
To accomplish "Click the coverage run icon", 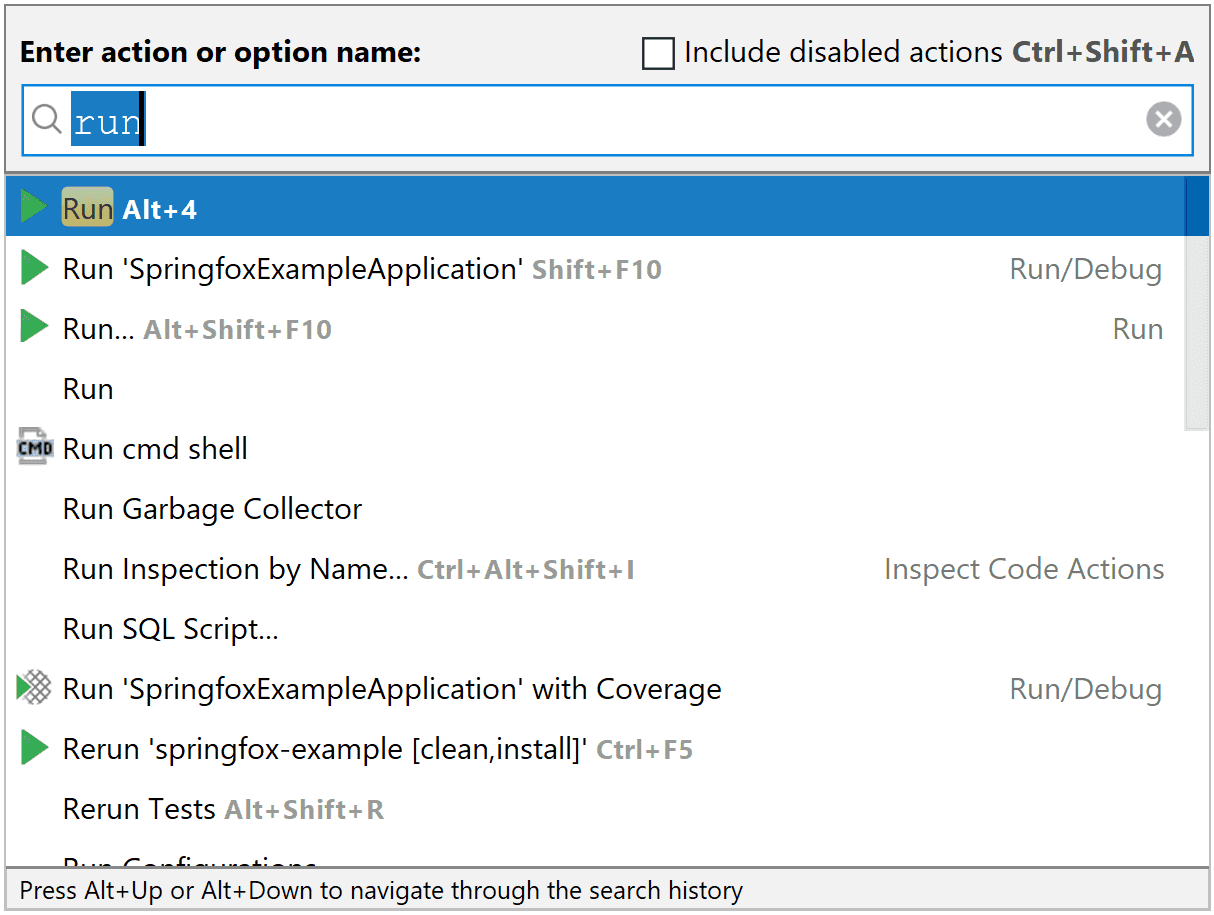I will (35, 688).
